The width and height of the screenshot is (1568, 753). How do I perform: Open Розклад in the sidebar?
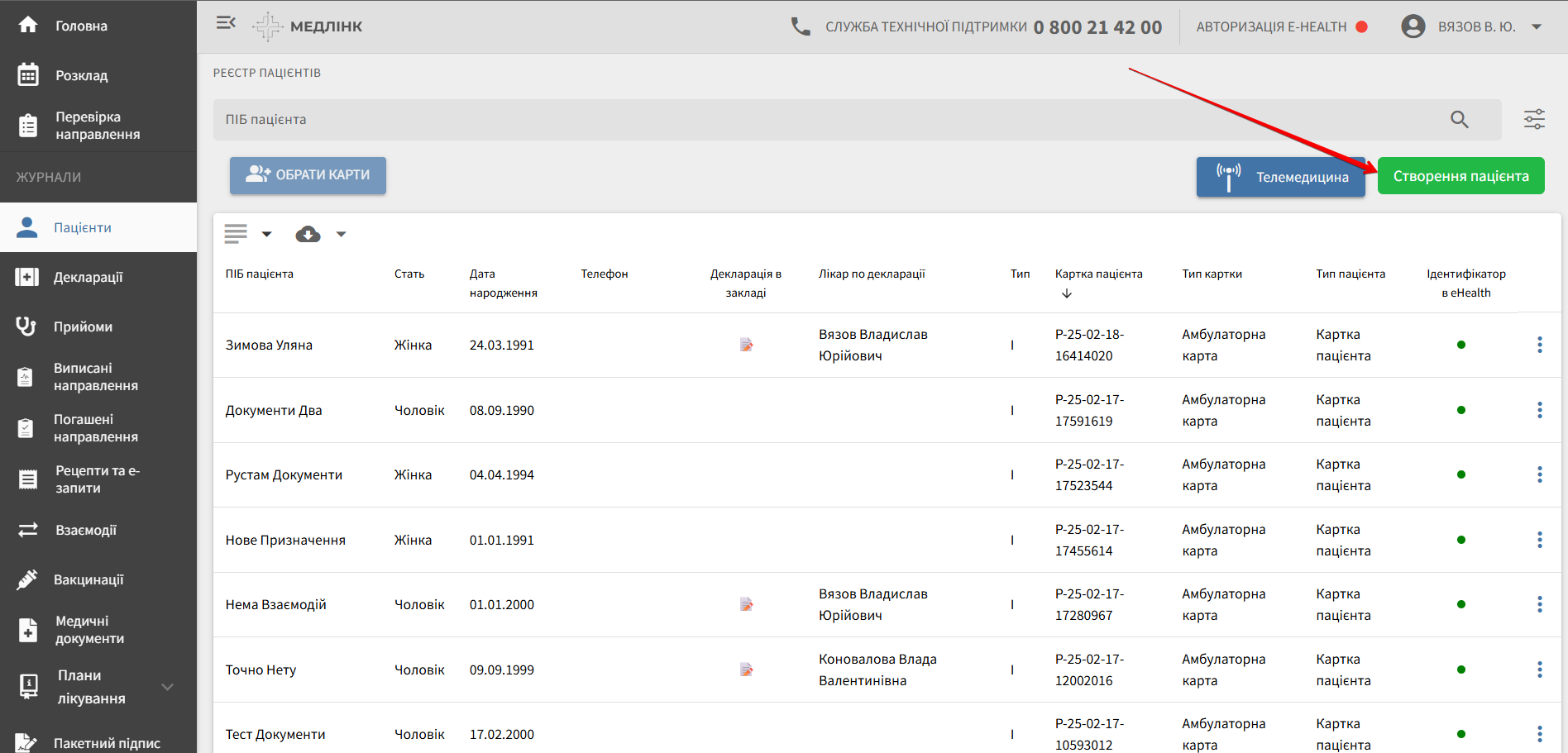click(x=81, y=75)
